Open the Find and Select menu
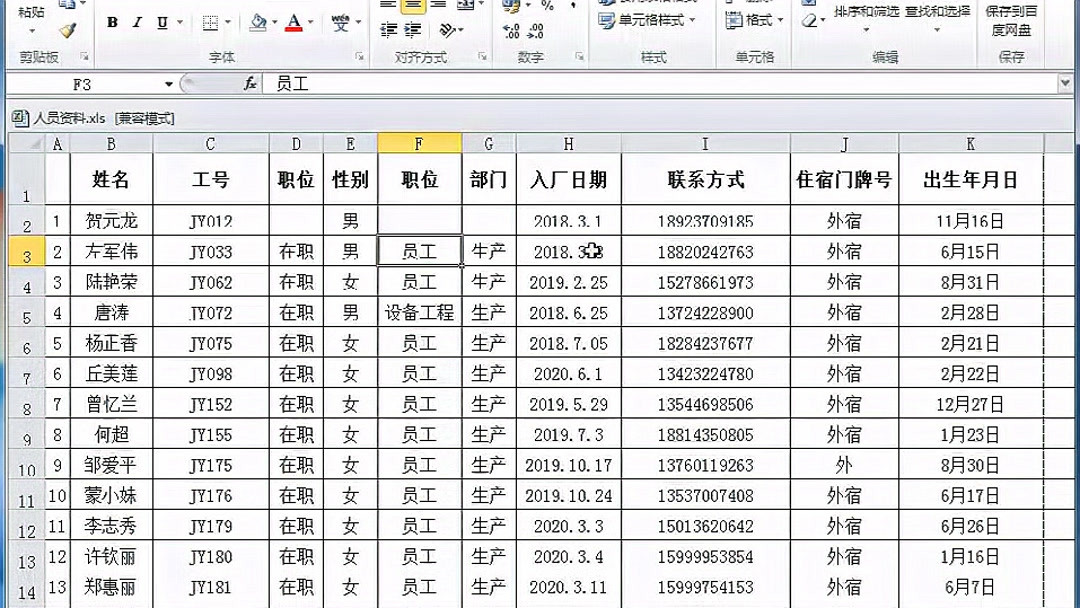Screen dimensions: 1080x608 pos(938,20)
